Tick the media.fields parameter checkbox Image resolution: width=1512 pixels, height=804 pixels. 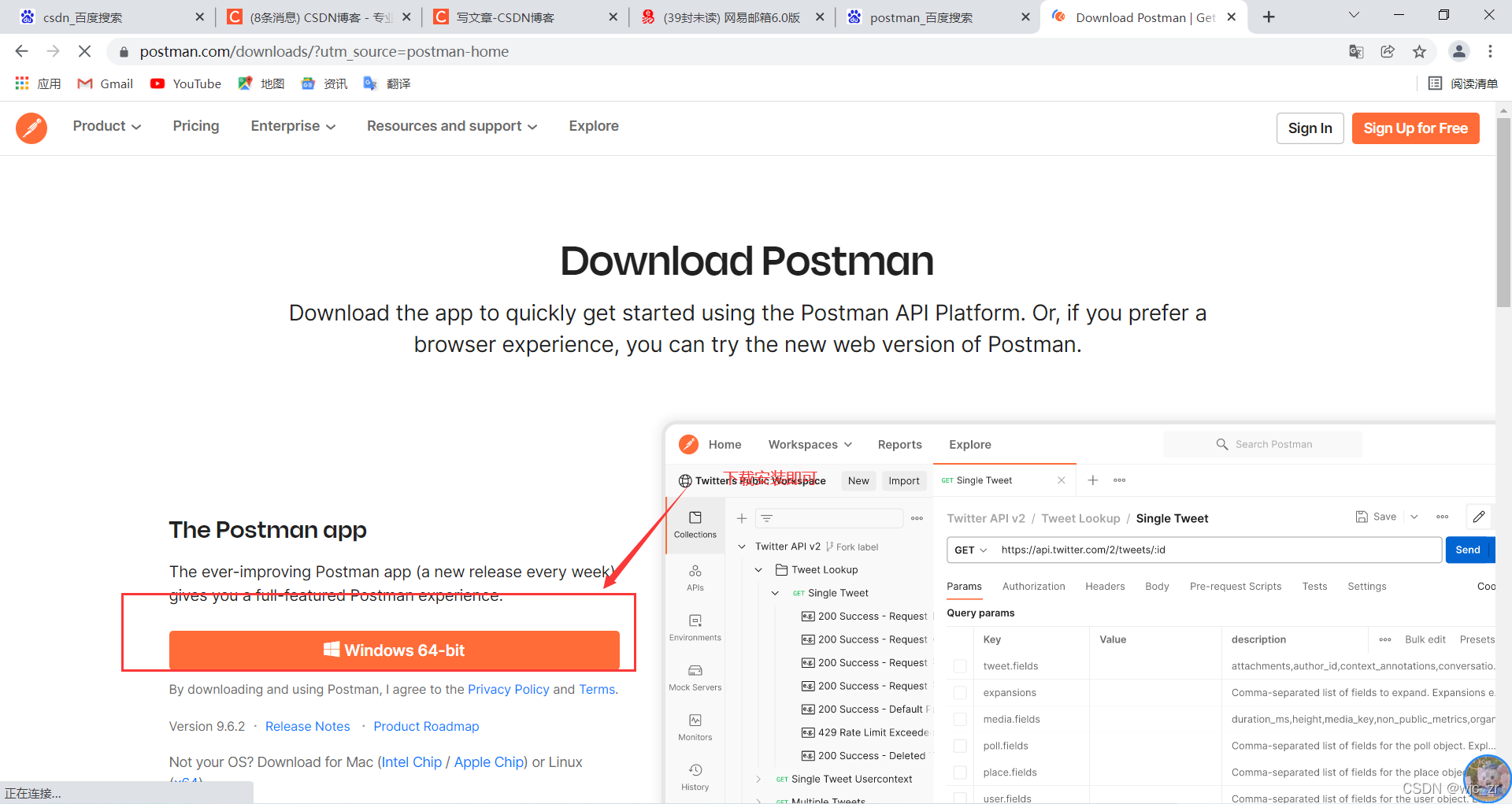[960, 719]
